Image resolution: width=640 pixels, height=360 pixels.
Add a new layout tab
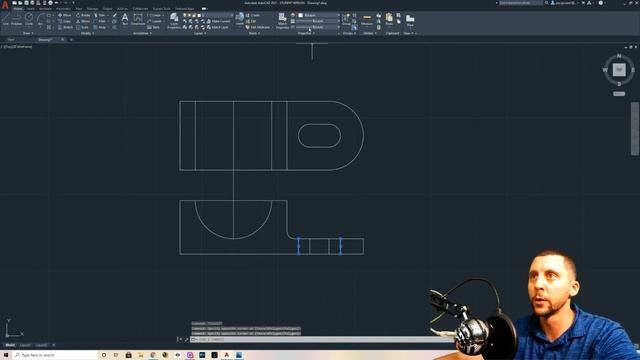(x=54, y=345)
